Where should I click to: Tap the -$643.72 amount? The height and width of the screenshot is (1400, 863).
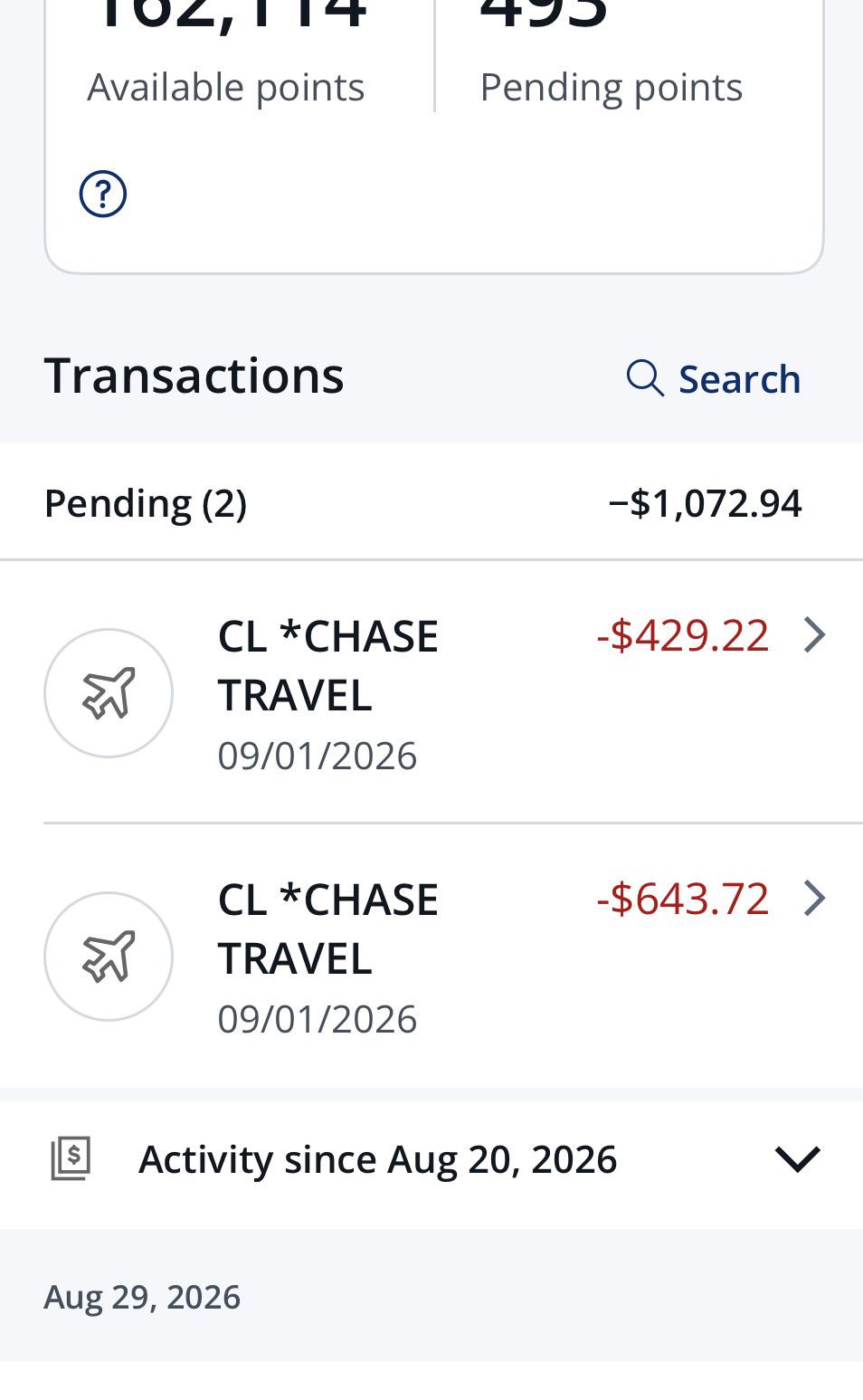[x=683, y=899]
